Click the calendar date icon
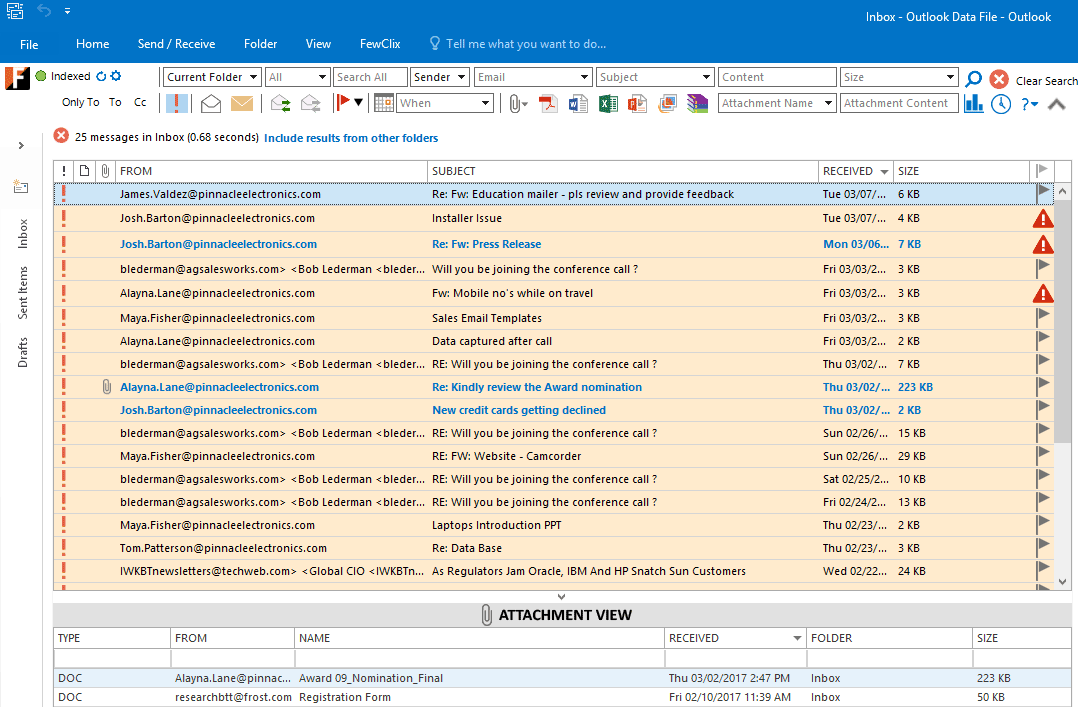Screen dimensions: 1079x708 point(384,103)
